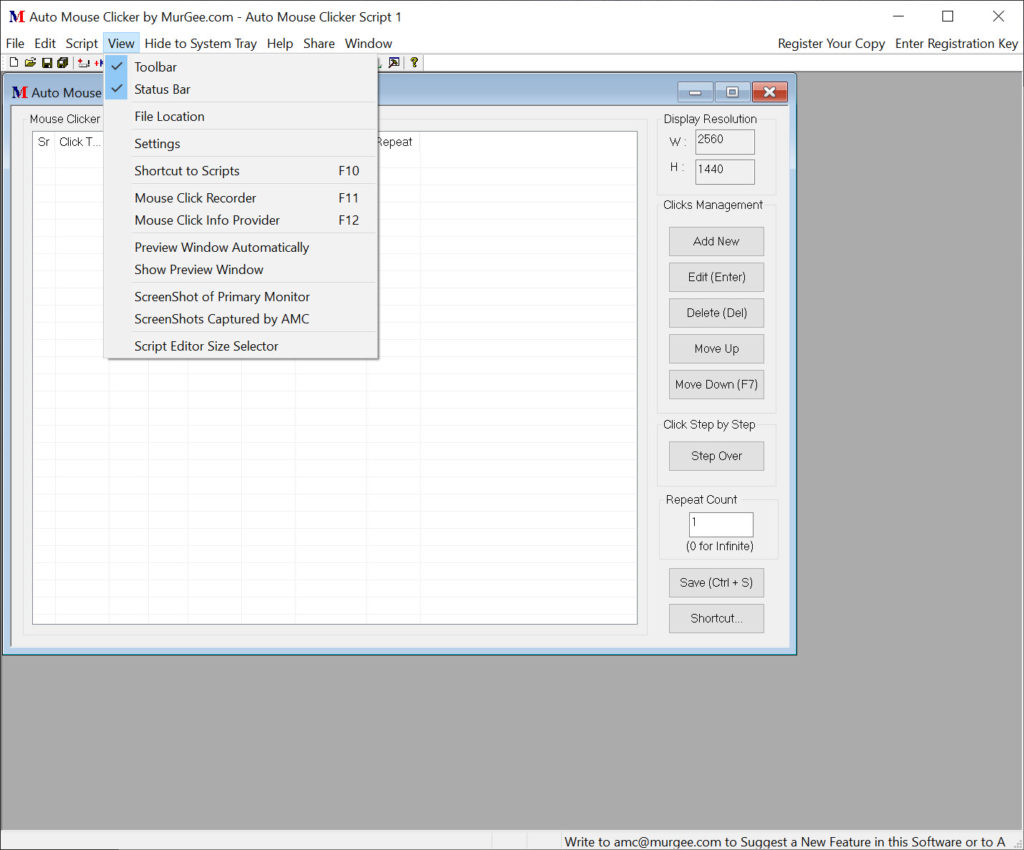
Task: Click the display height H field showing 1440
Action: pyautogui.click(x=725, y=172)
